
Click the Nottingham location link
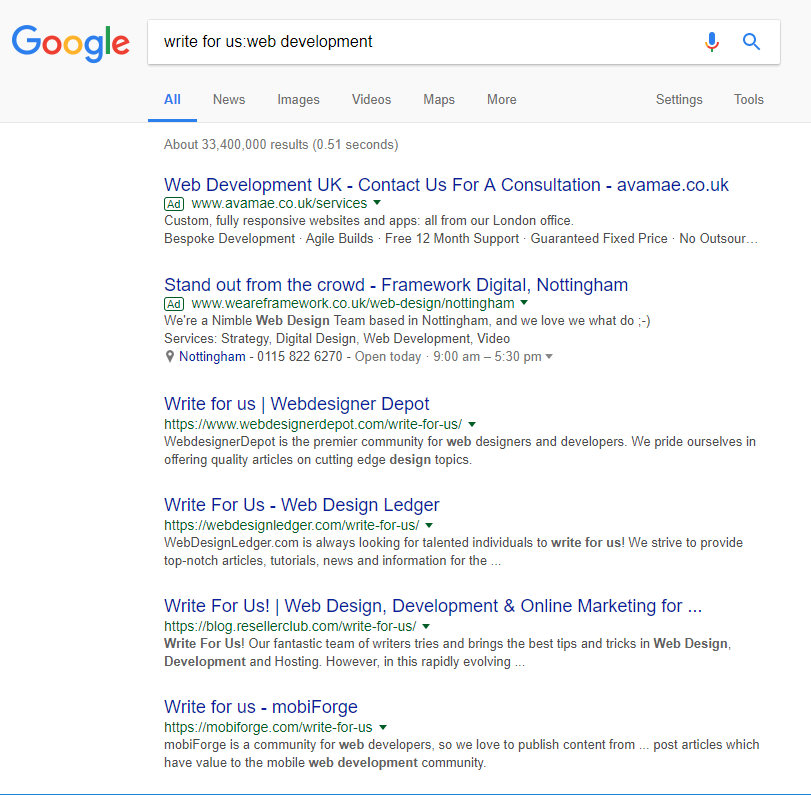pyautogui.click(x=212, y=356)
